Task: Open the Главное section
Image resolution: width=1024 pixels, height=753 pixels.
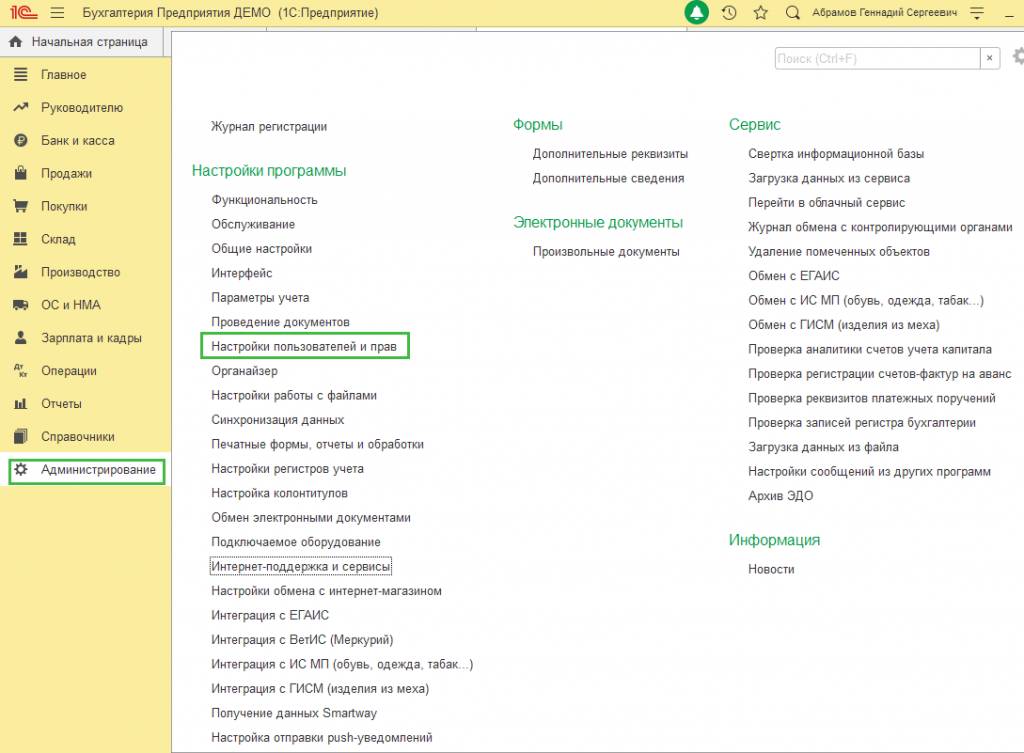Action: pyautogui.click(x=63, y=74)
